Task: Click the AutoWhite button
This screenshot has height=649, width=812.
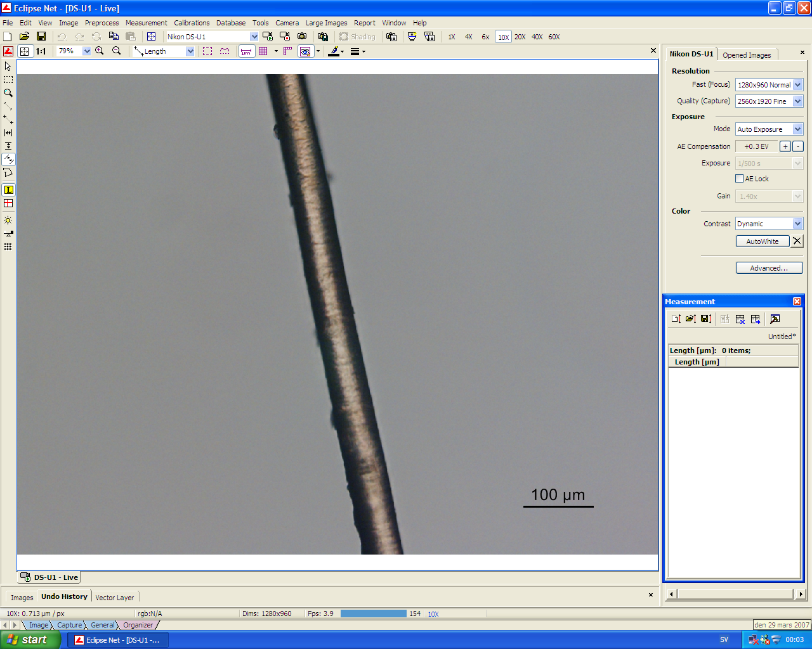Action: [x=762, y=241]
